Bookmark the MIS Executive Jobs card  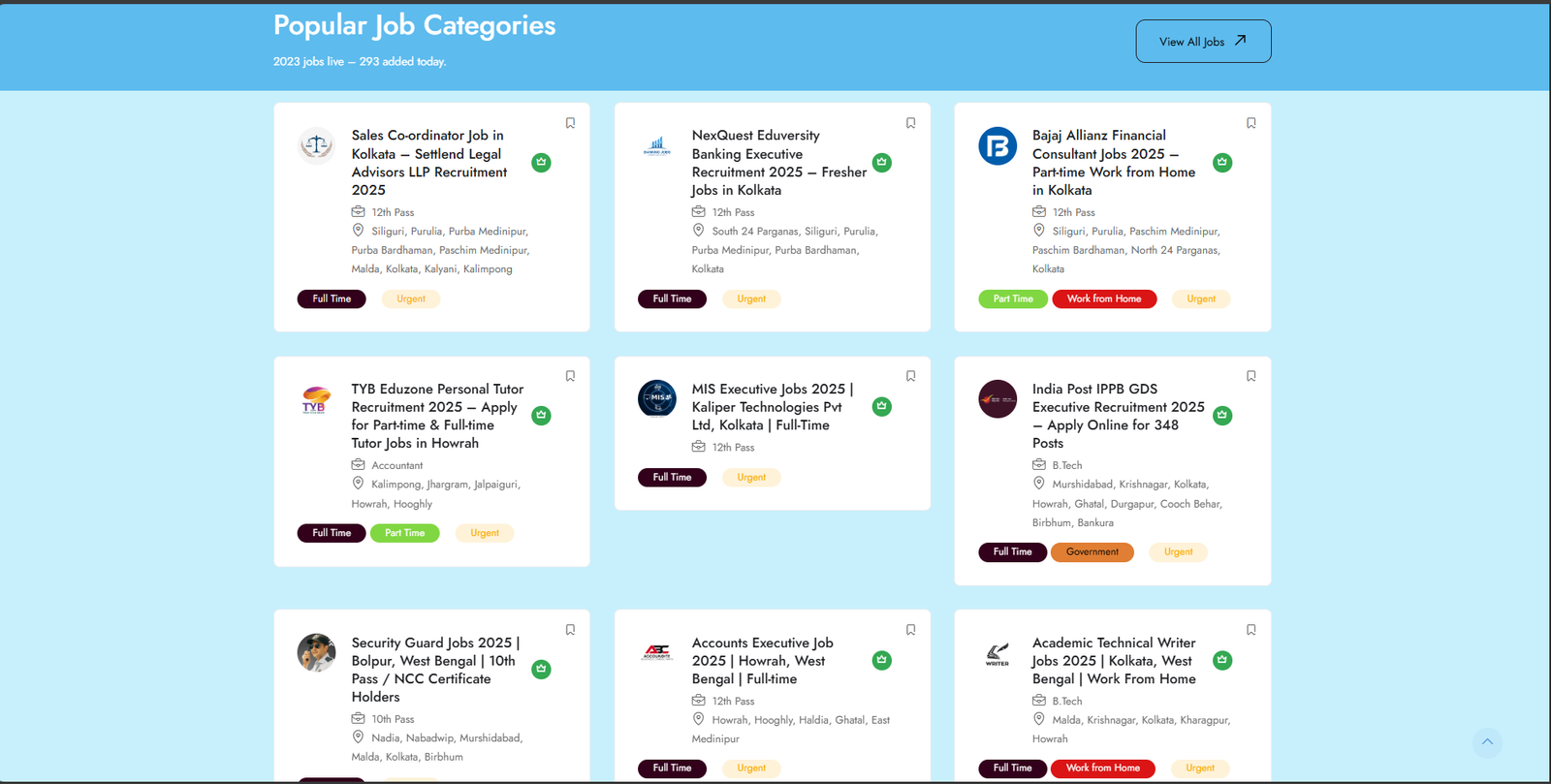coord(910,376)
